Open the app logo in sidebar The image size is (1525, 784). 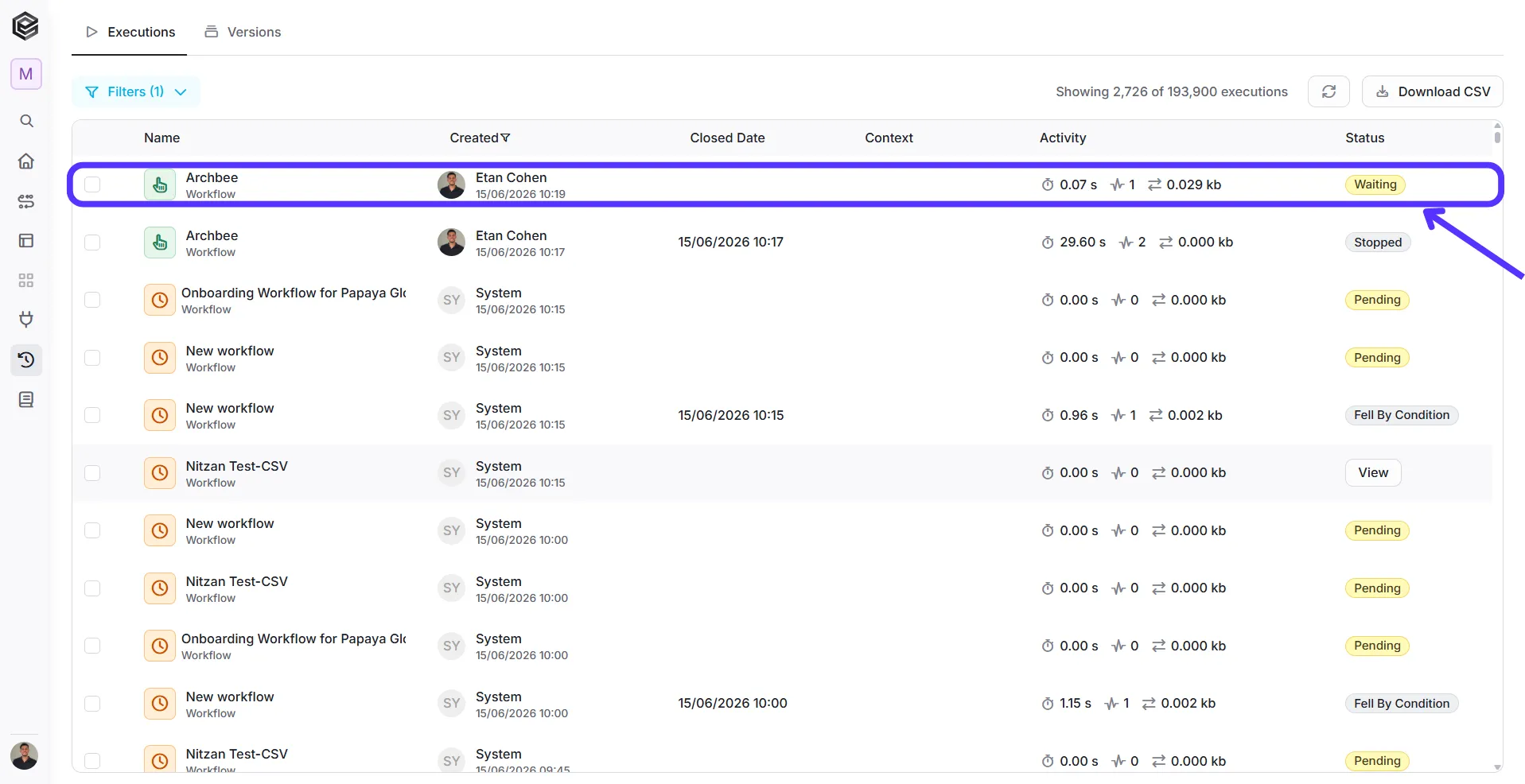coord(25,26)
